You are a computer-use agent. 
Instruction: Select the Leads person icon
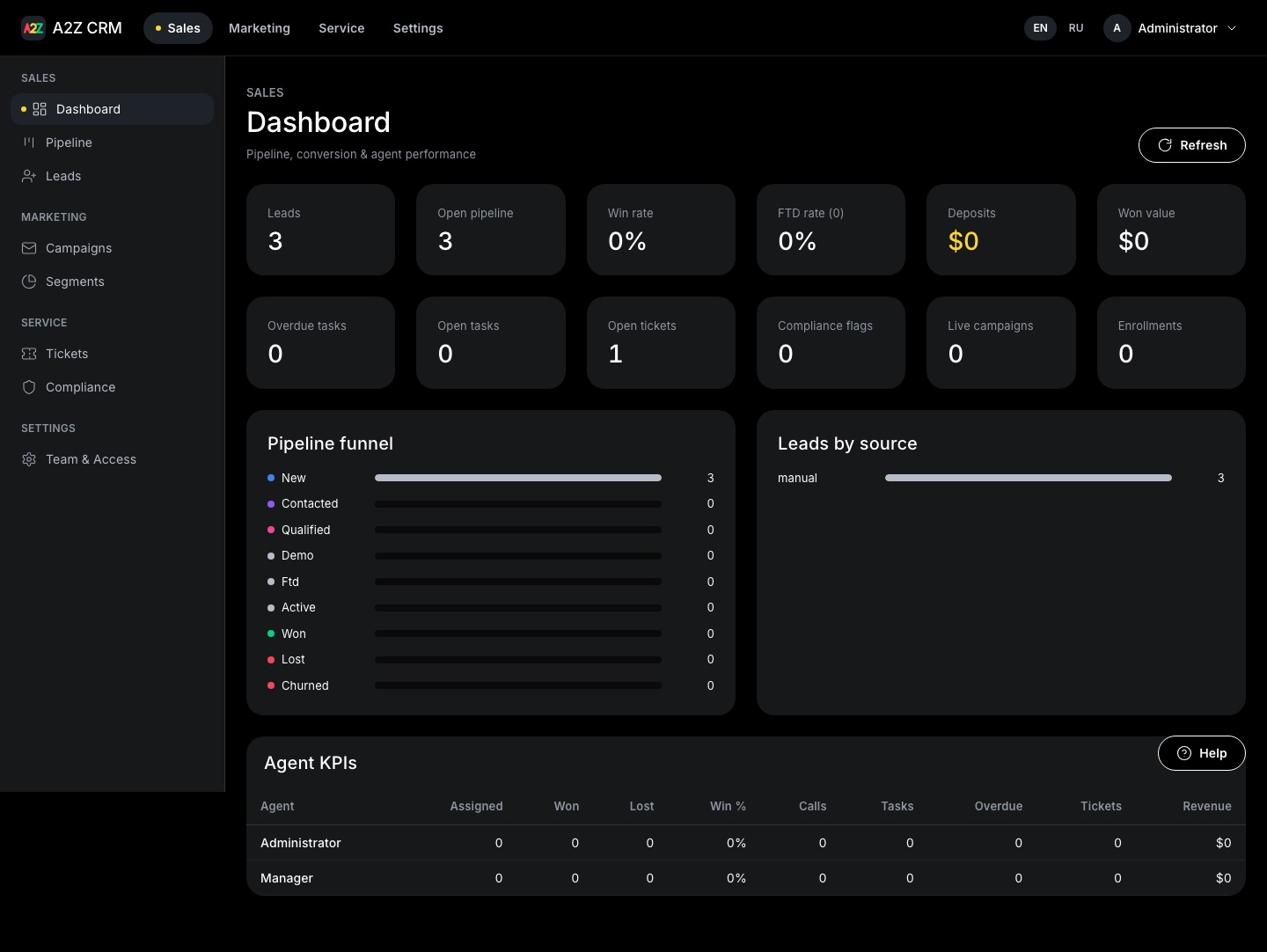pyautogui.click(x=29, y=176)
